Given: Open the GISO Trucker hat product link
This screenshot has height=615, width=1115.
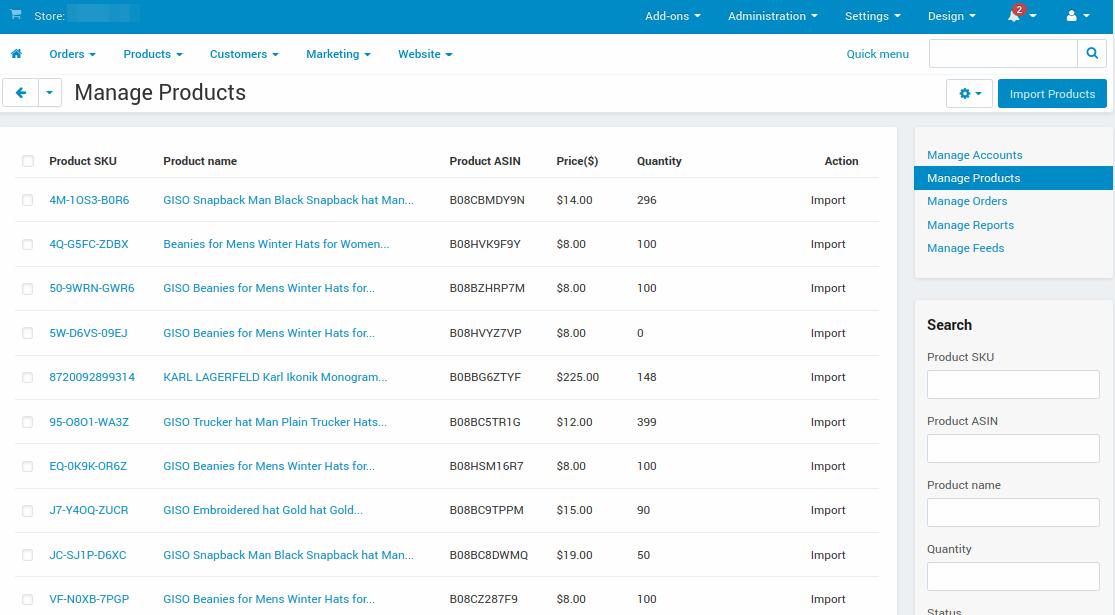Looking at the screenshot, I should click(x=275, y=422).
